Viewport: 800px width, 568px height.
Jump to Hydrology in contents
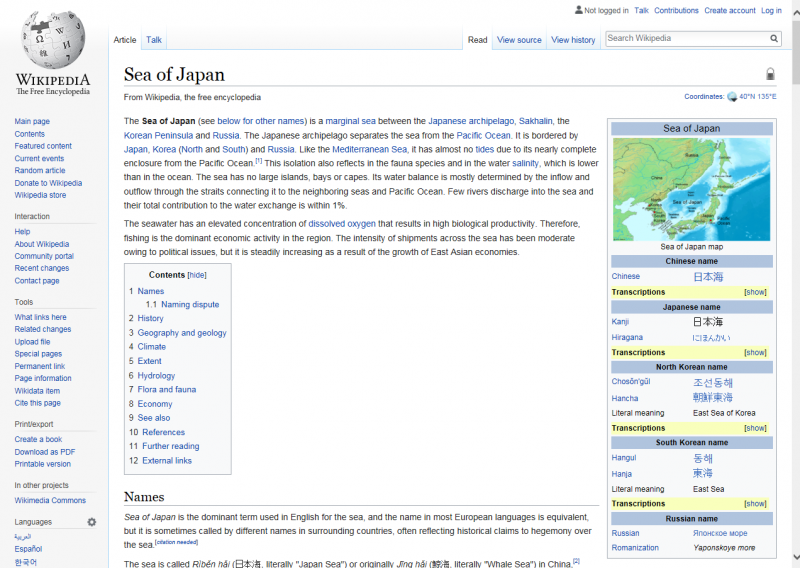pos(156,376)
